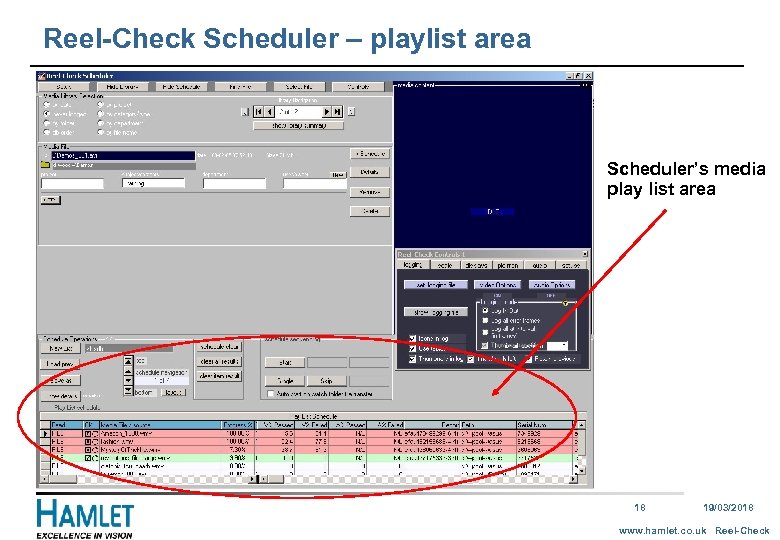Toggle 'Icons in log' checkbox
This screenshot has width=780, height=540.
pyautogui.click(x=412, y=338)
